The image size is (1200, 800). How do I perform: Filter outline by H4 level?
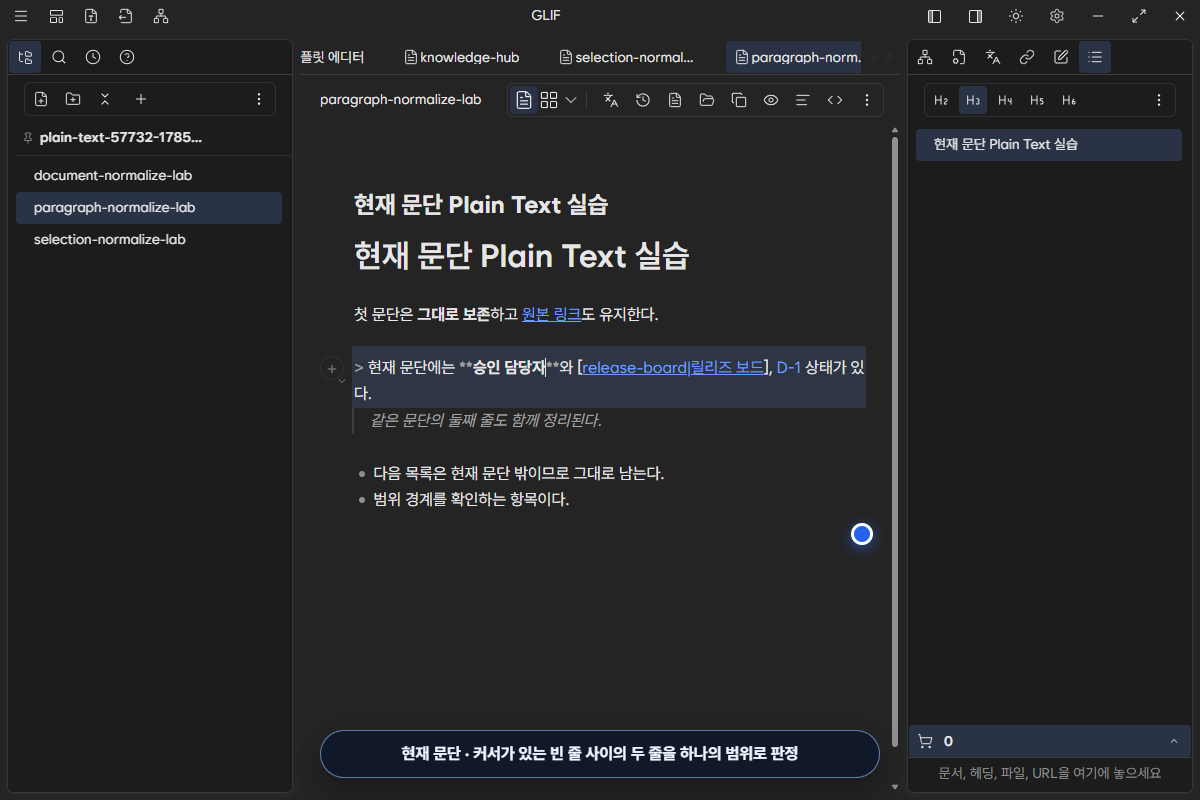(x=1005, y=100)
